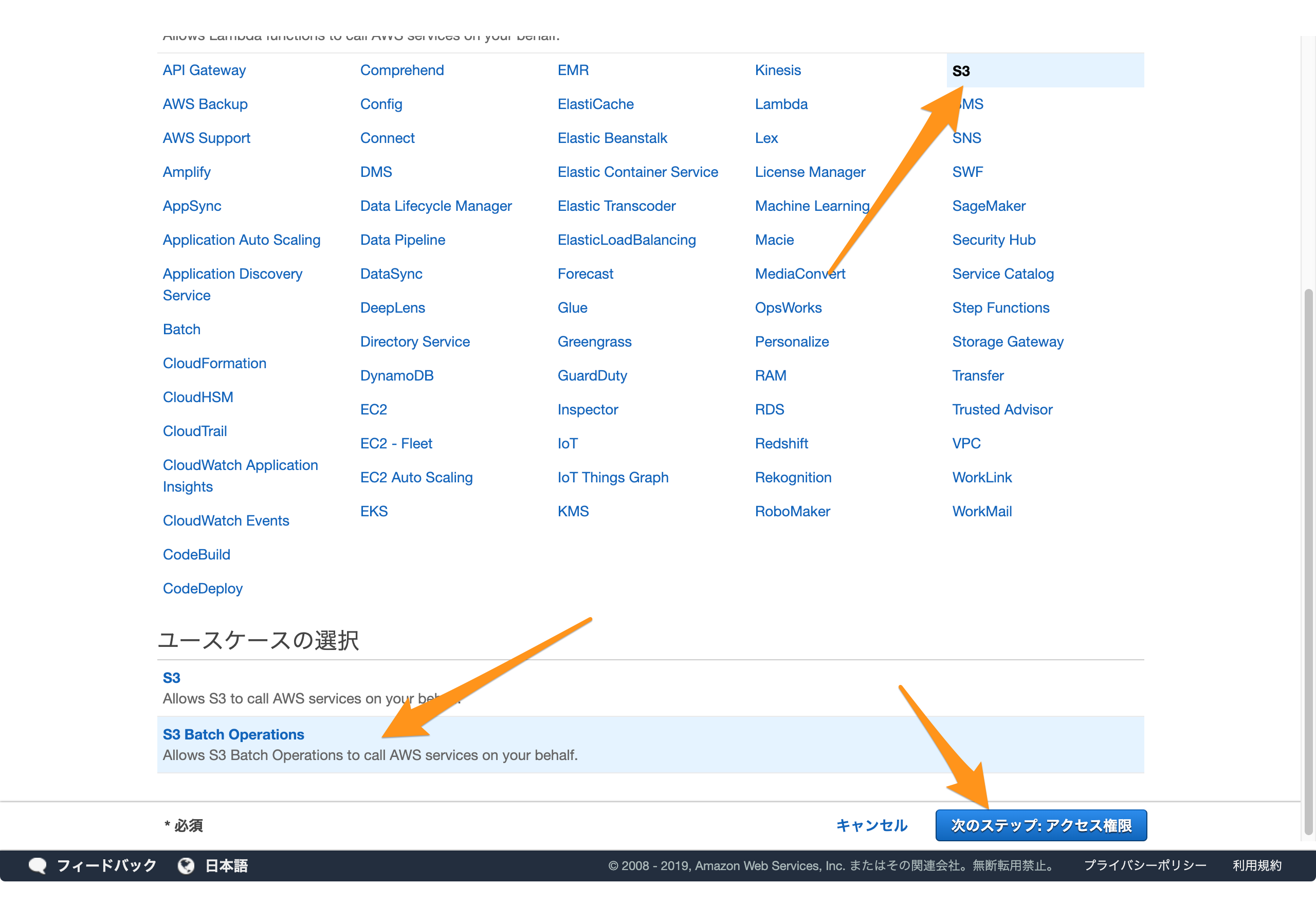This screenshot has width=1316, height=903.
Task: Click the キャンセル link
Action: [871, 825]
